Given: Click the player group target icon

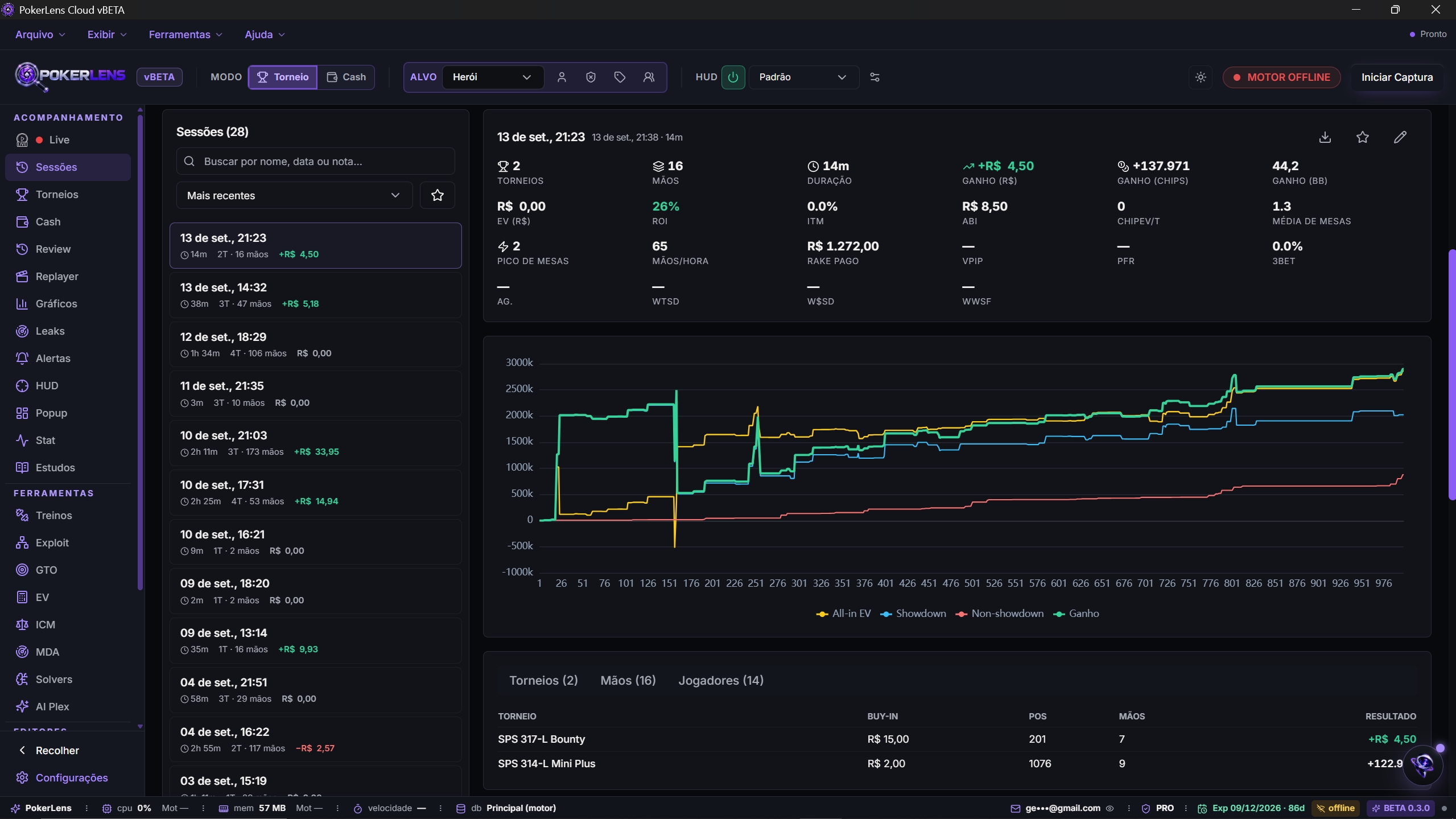Looking at the screenshot, I should point(649,77).
